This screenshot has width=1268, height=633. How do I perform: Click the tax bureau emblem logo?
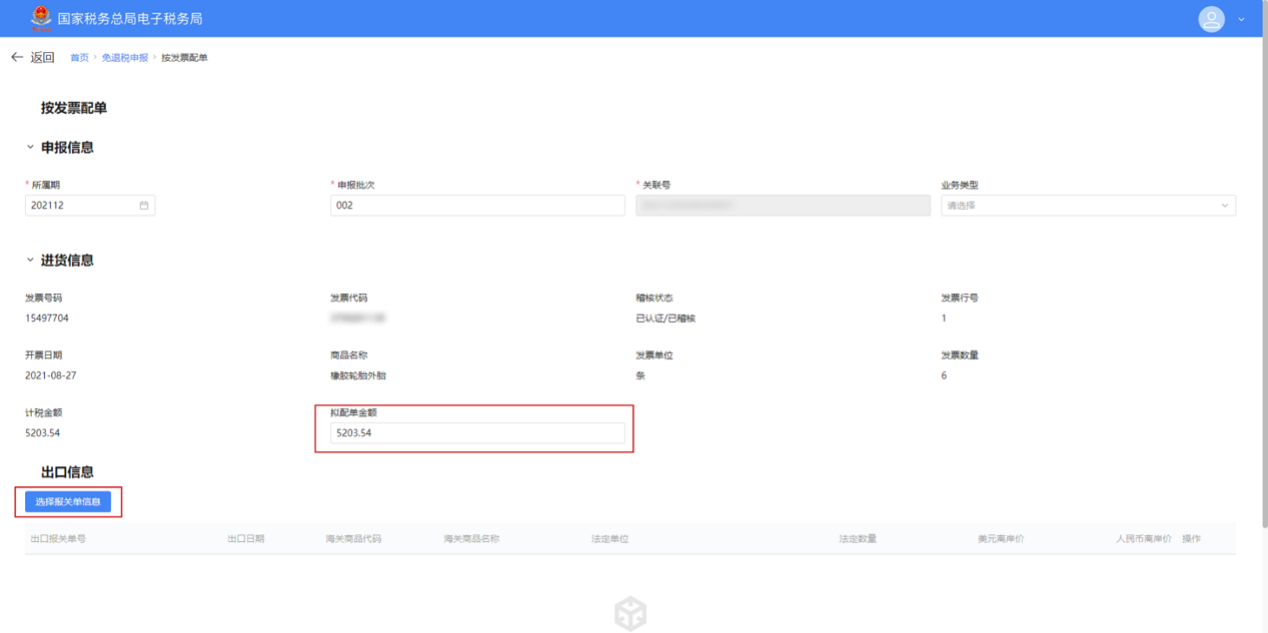pyautogui.click(x=41, y=19)
